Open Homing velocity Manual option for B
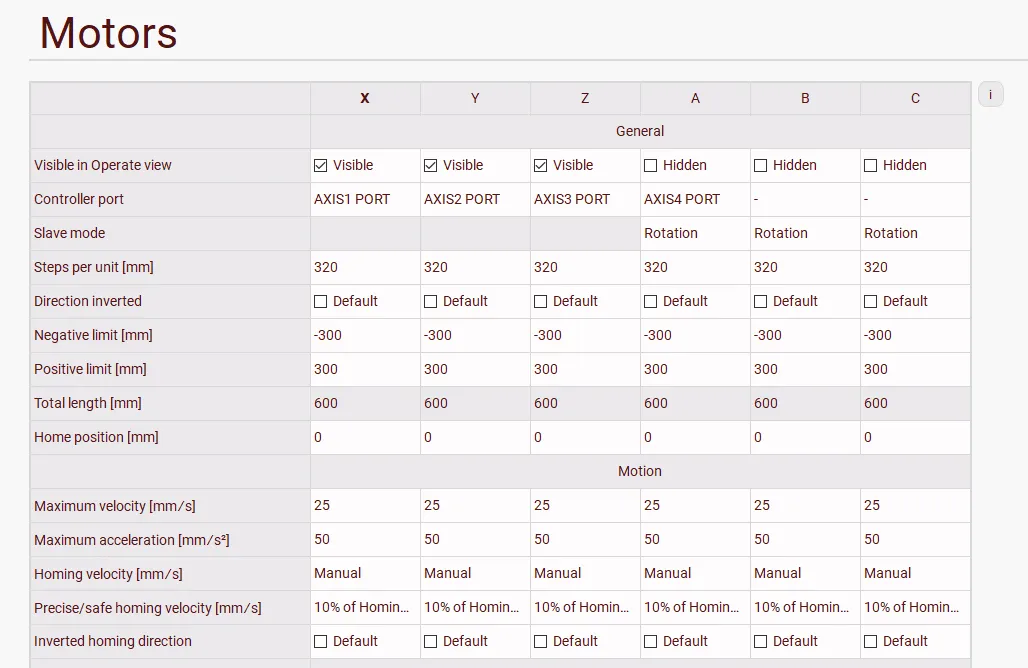This screenshot has width=1028, height=668. [x=806, y=574]
